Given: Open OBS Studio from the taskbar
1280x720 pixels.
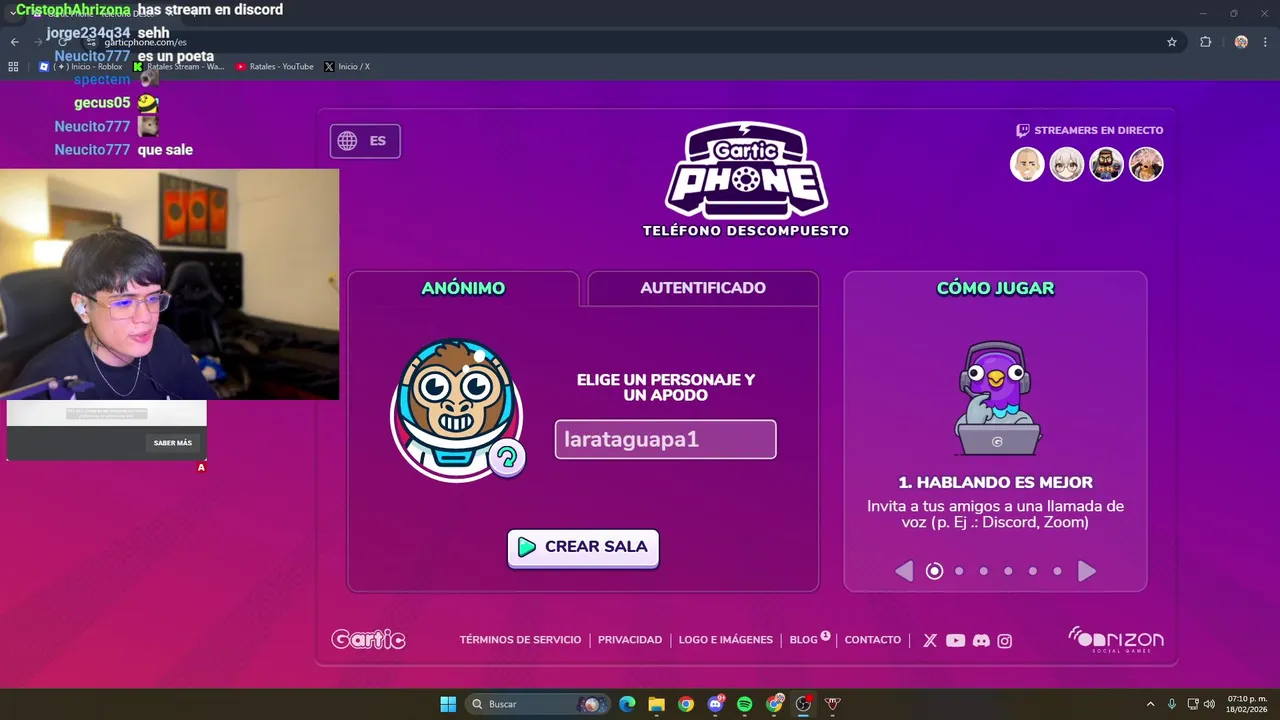Looking at the screenshot, I should pos(803,704).
